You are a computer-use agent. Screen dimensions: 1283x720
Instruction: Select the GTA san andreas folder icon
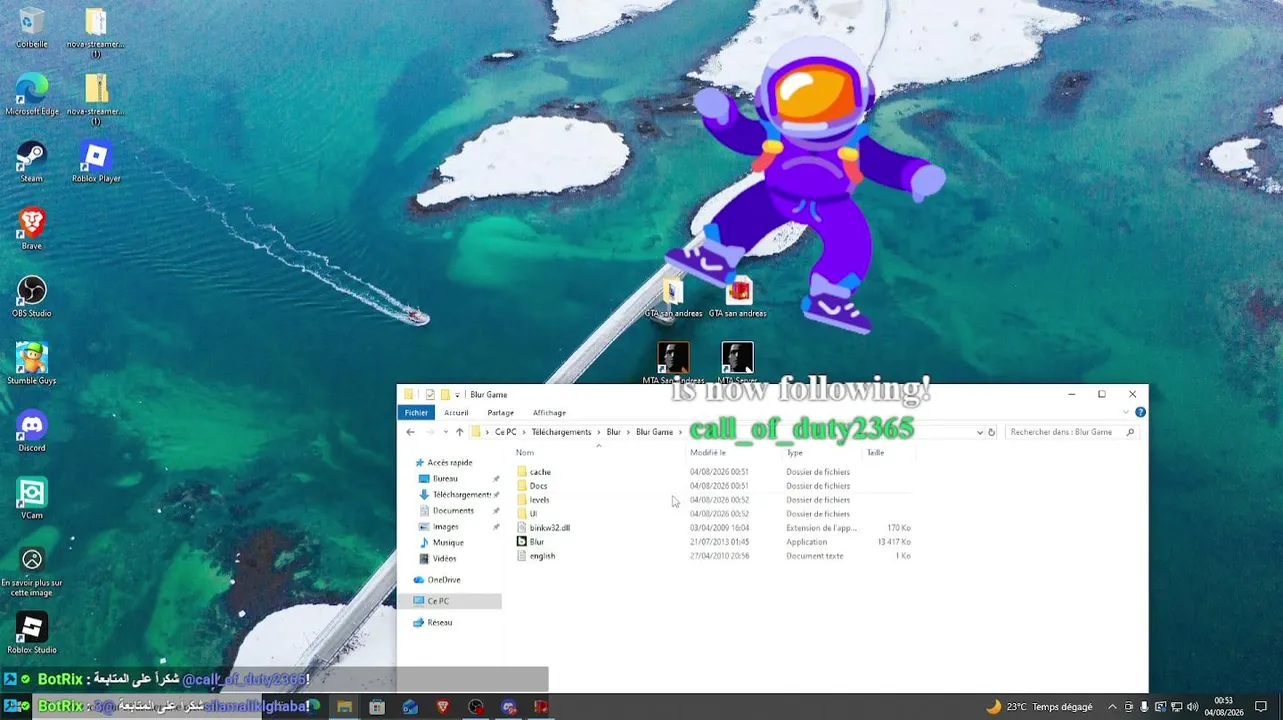click(673, 297)
